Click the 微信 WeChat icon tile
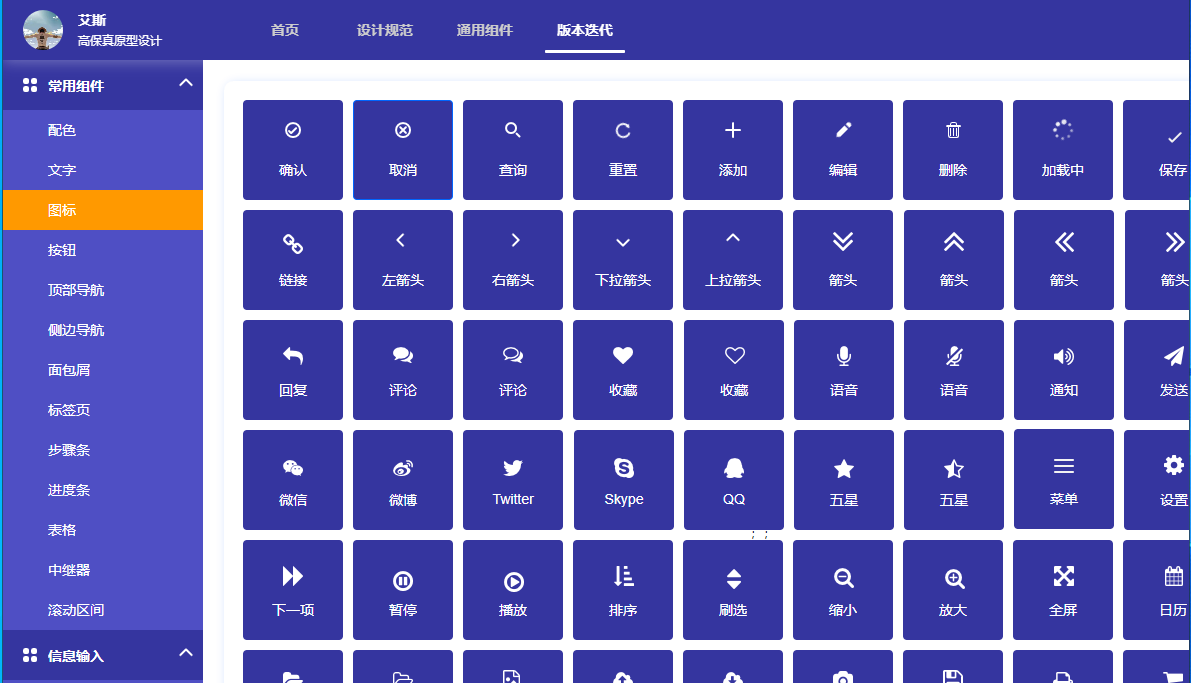 (292, 480)
